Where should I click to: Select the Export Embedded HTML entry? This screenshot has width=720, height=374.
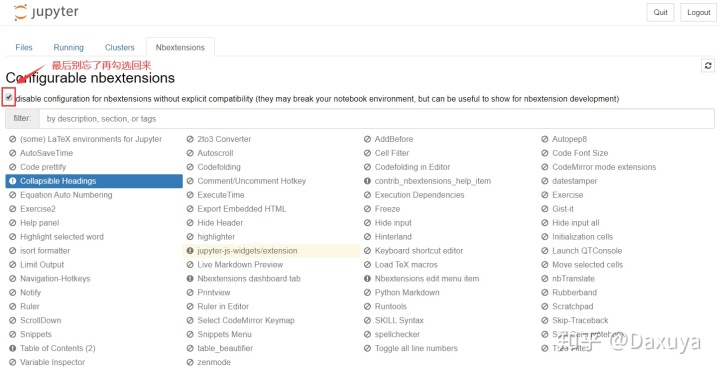(x=242, y=209)
